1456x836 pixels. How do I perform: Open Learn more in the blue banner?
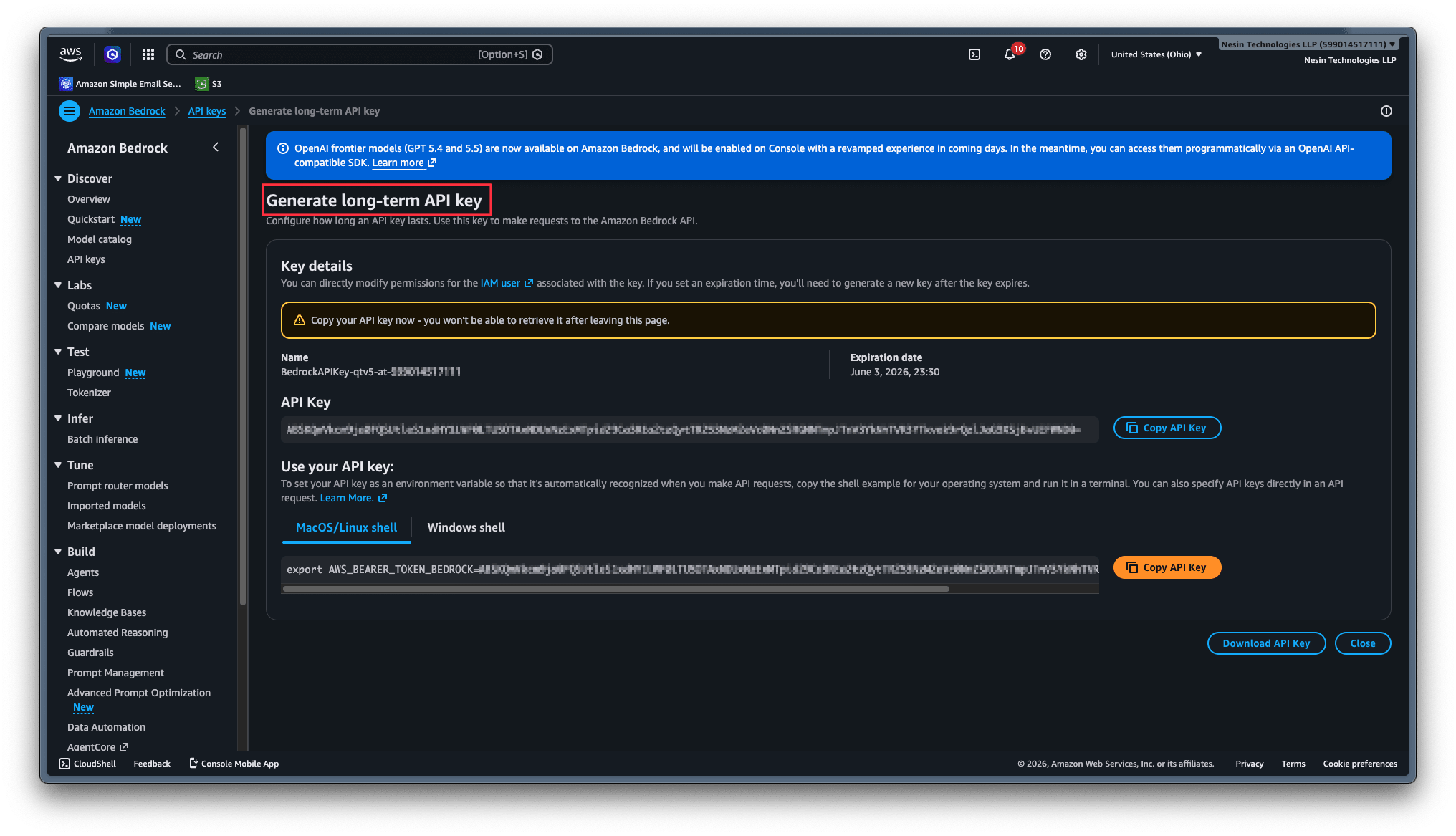(x=404, y=163)
